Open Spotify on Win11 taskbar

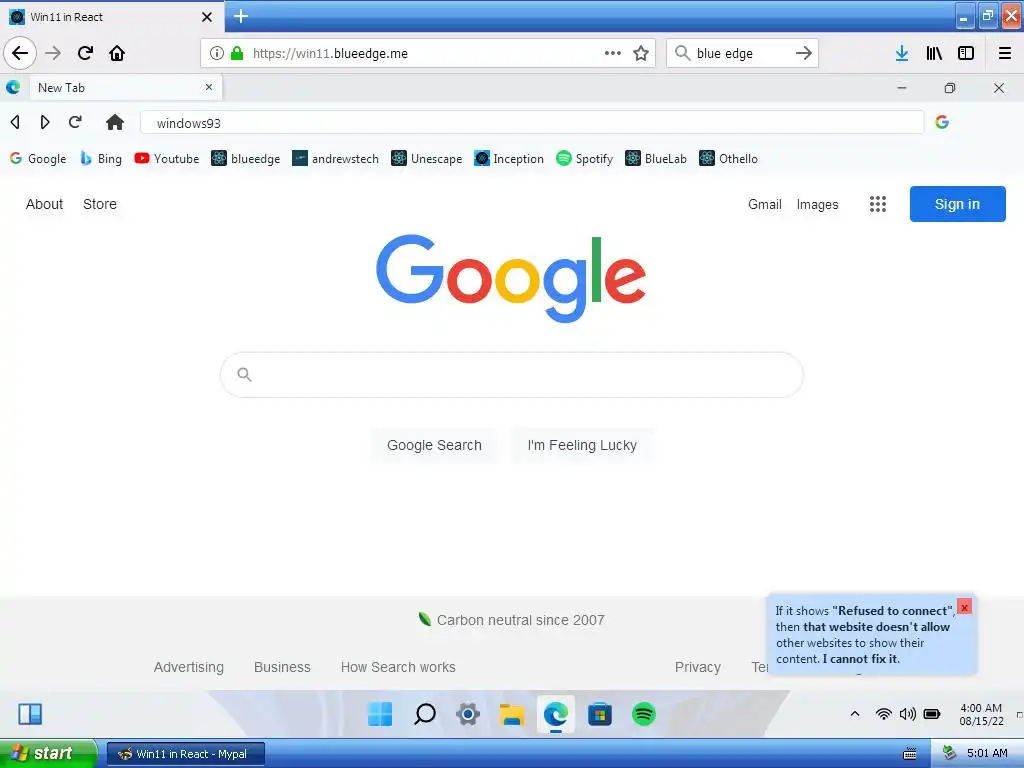coord(644,714)
